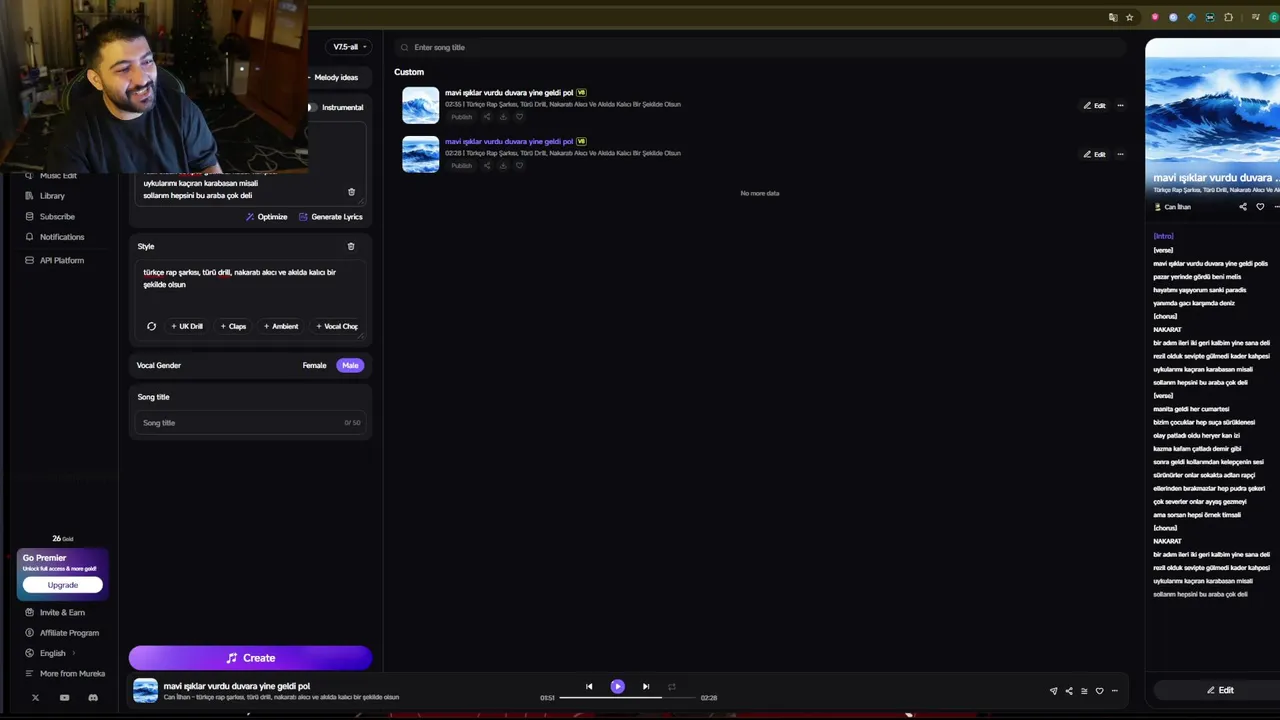Image resolution: width=1280 pixels, height=720 pixels.
Task: Open the V7.5-all model dropdown
Action: pyautogui.click(x=350, y=47)
